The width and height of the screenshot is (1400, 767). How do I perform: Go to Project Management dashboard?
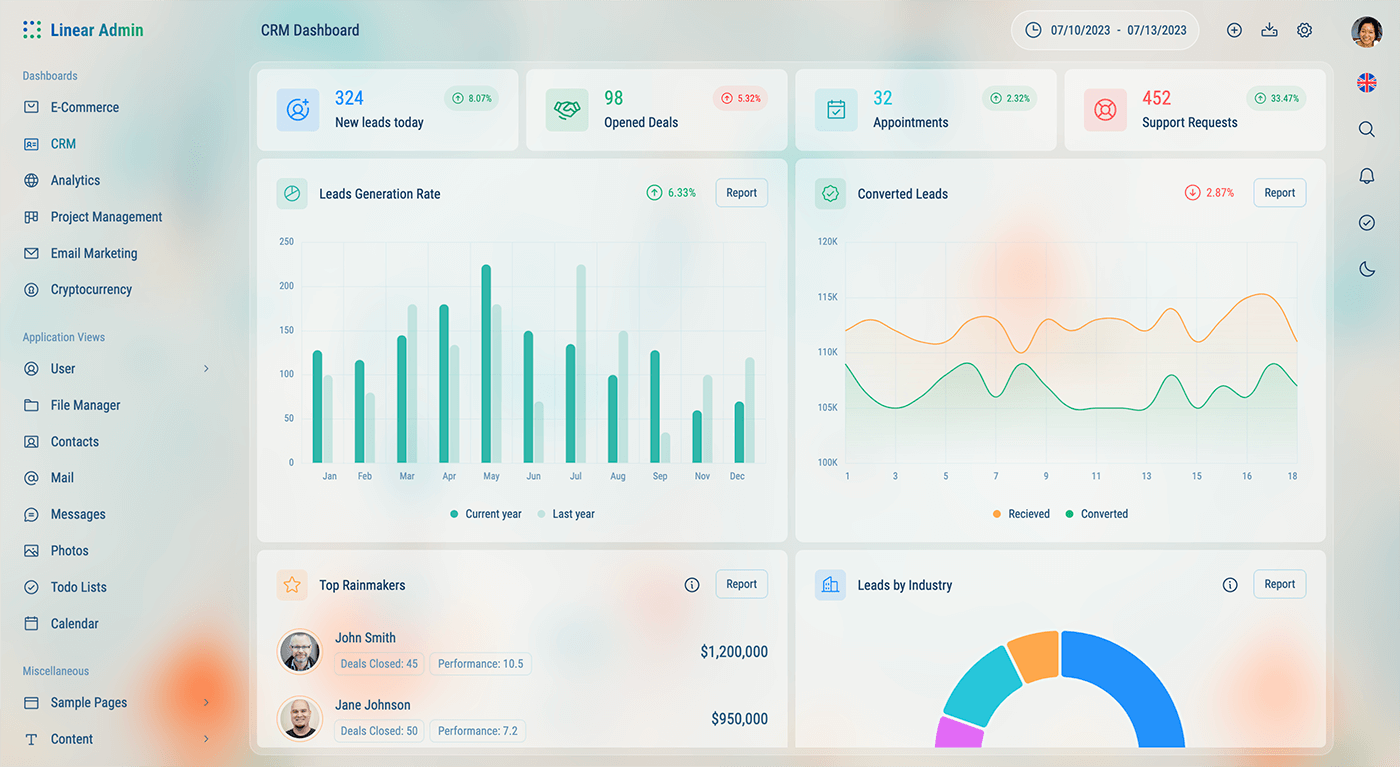tap(106, 217)
